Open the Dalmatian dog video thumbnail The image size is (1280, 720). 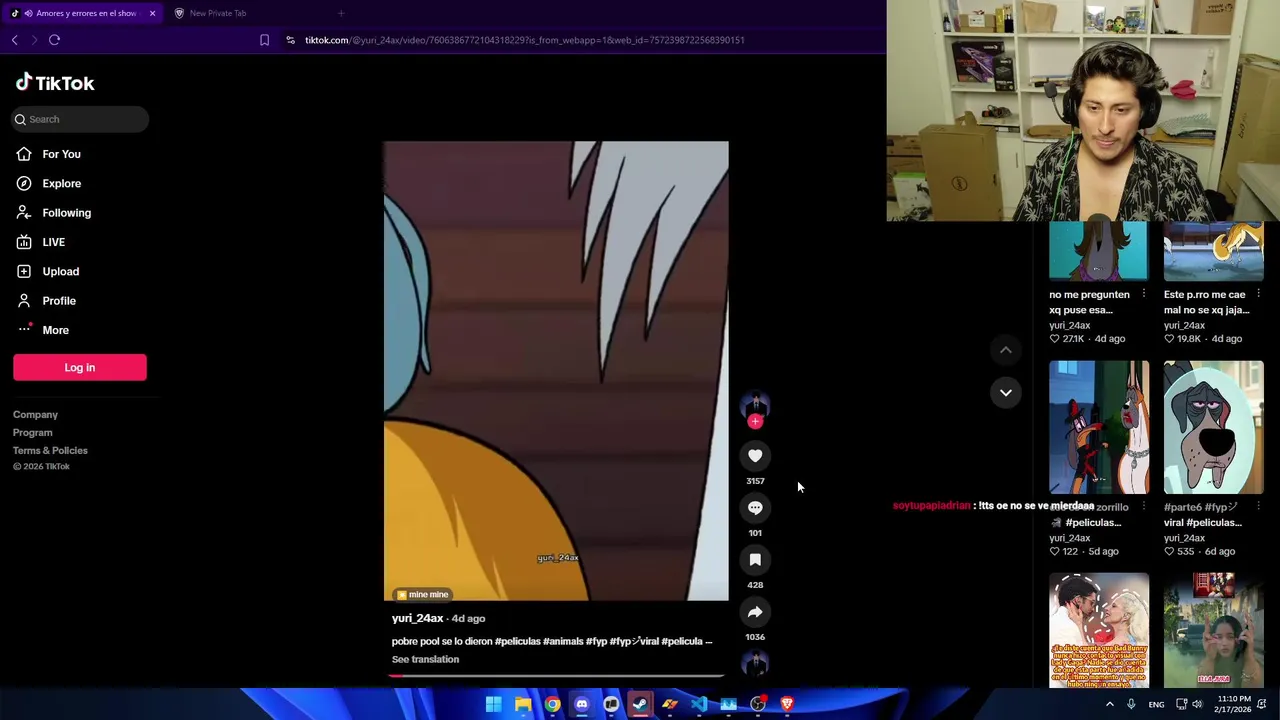coord(1099,428)
